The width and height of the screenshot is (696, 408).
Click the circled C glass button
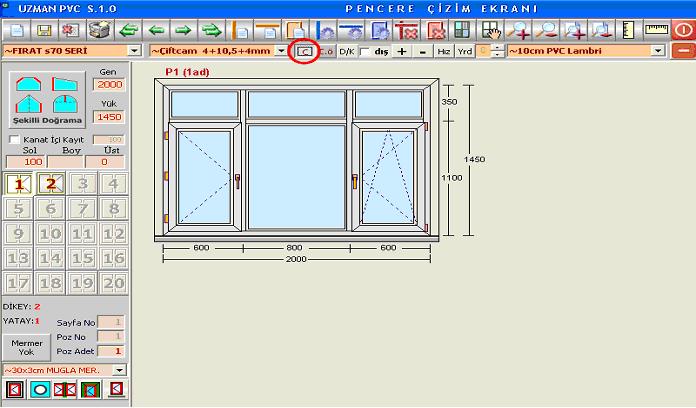coord(304,51)
